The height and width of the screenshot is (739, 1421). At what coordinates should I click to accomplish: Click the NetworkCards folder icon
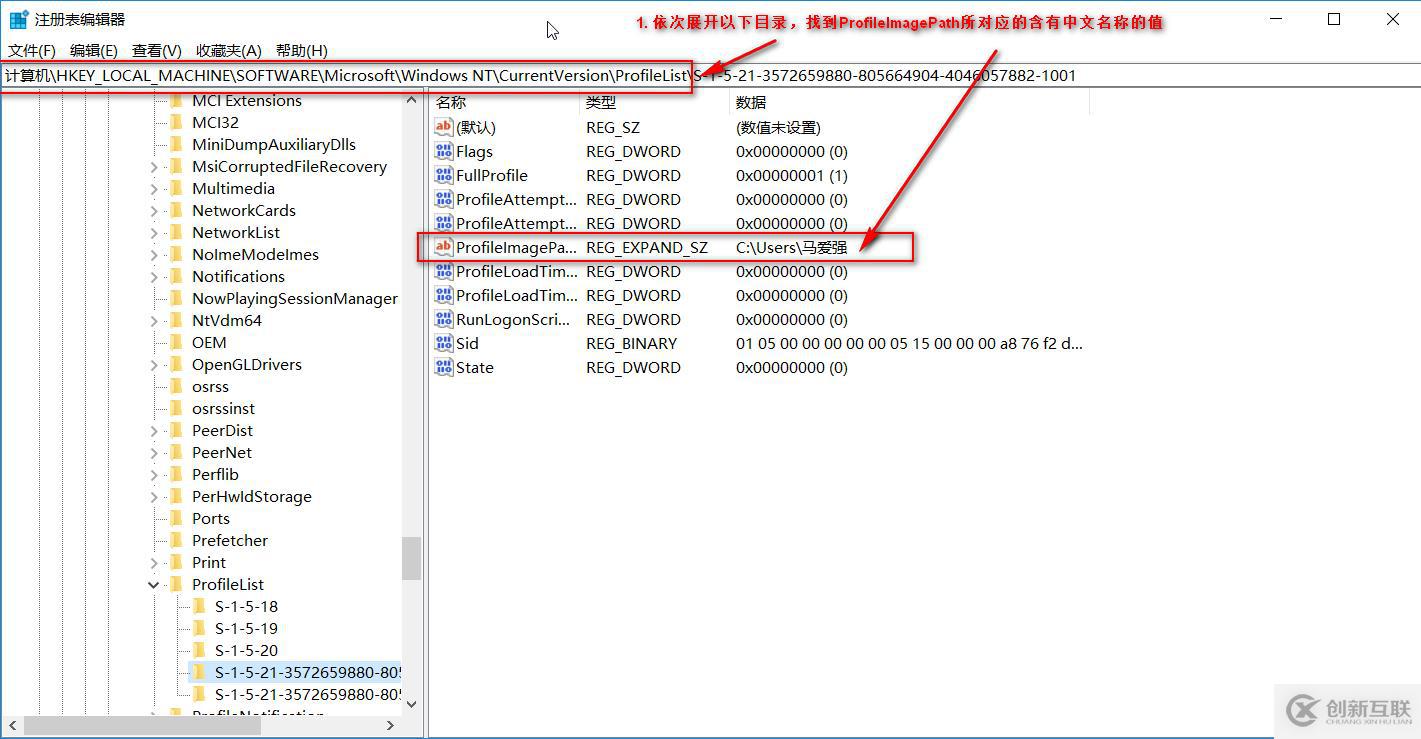(177, 210)
